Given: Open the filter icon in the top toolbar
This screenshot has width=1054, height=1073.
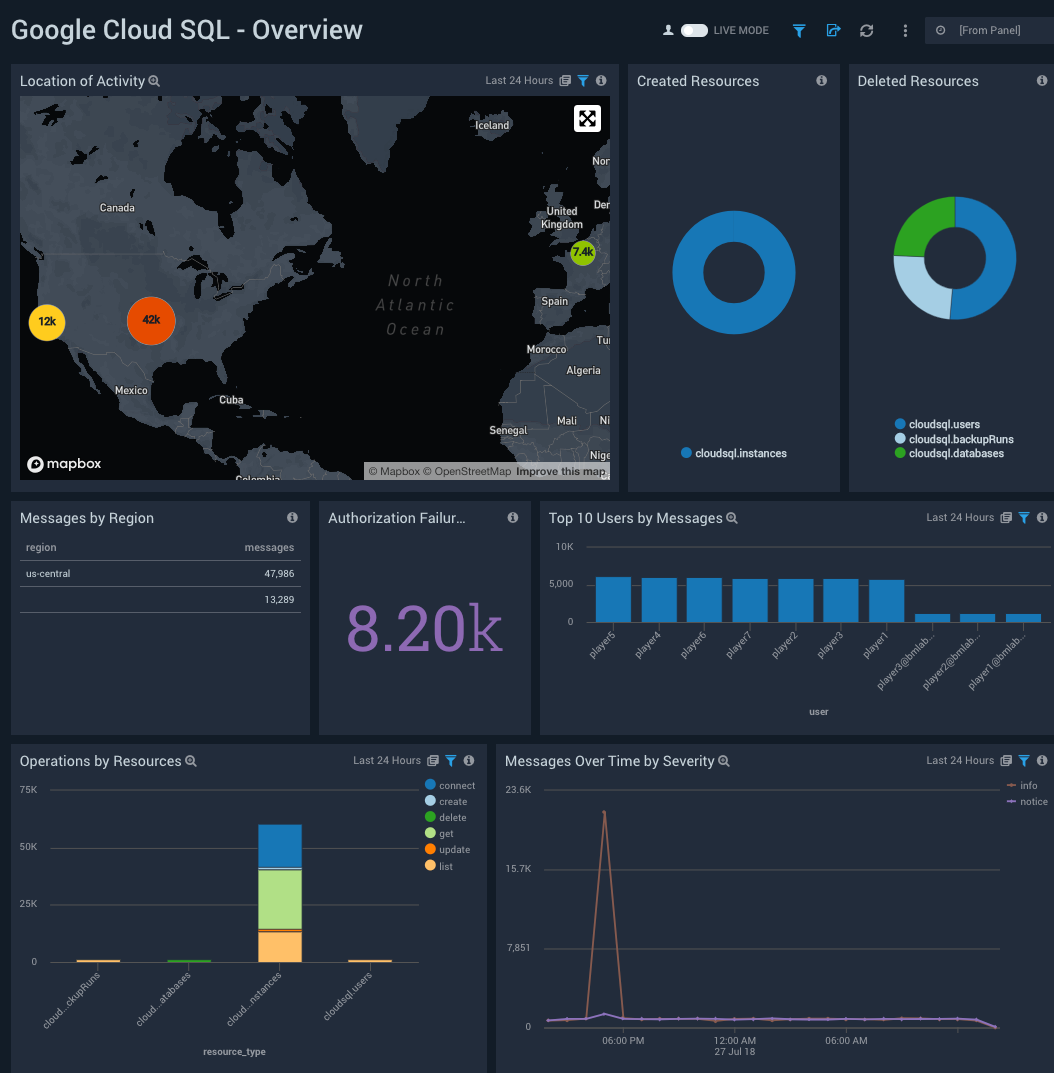Looking at the screenshot, I should (799, 31).
